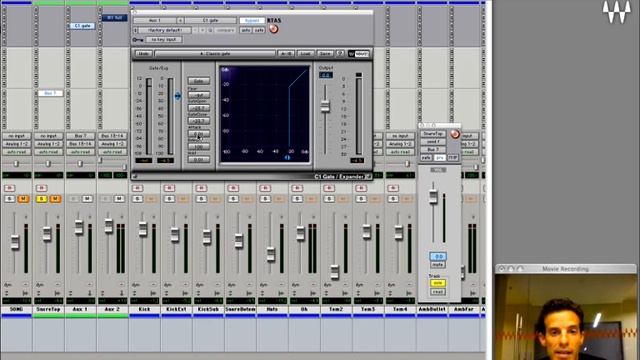The image size is (640, 360).
Task: Solo the Kick track
Action: [137, 199]
